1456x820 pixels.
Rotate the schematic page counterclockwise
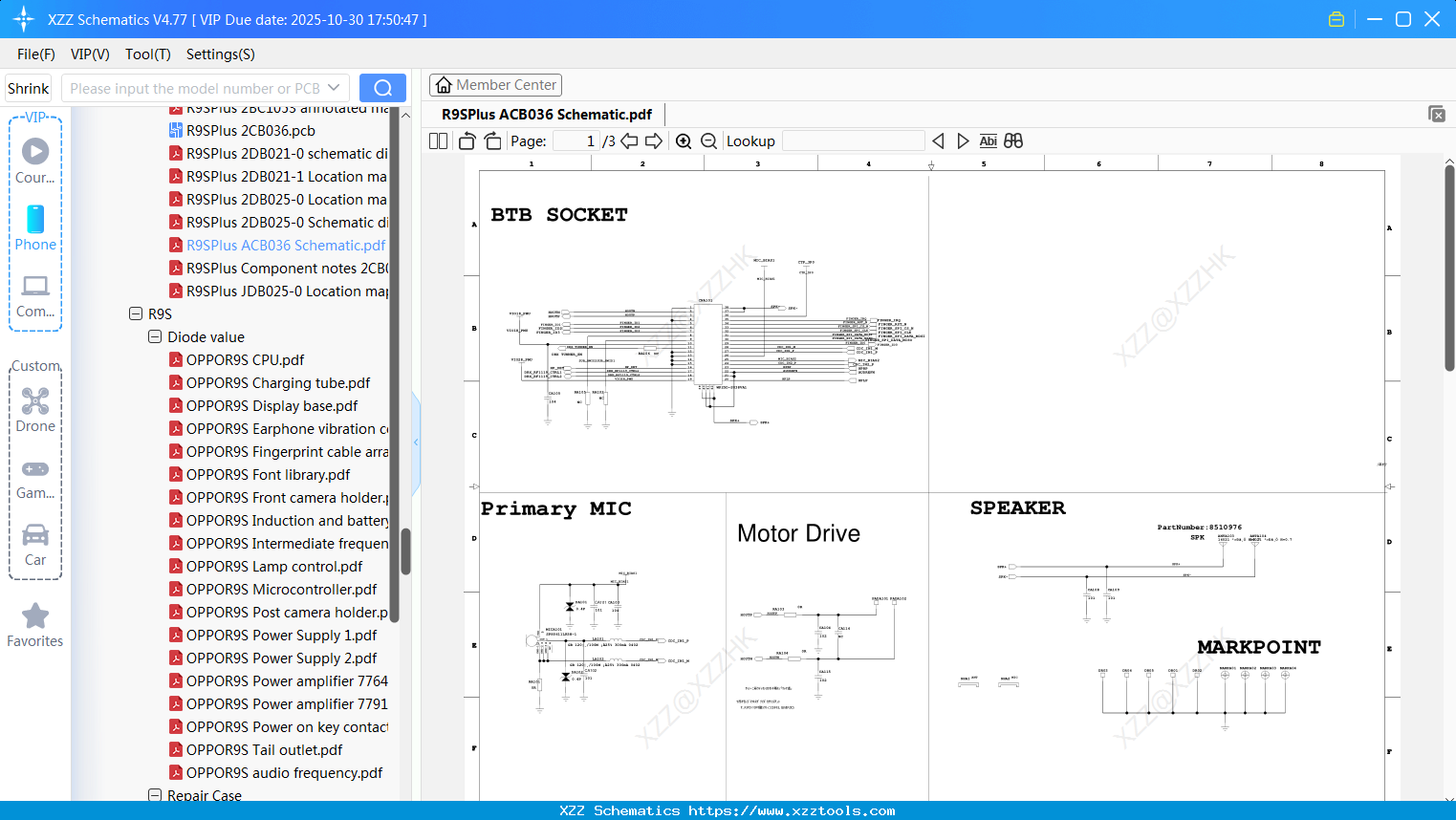click(466, 140)
